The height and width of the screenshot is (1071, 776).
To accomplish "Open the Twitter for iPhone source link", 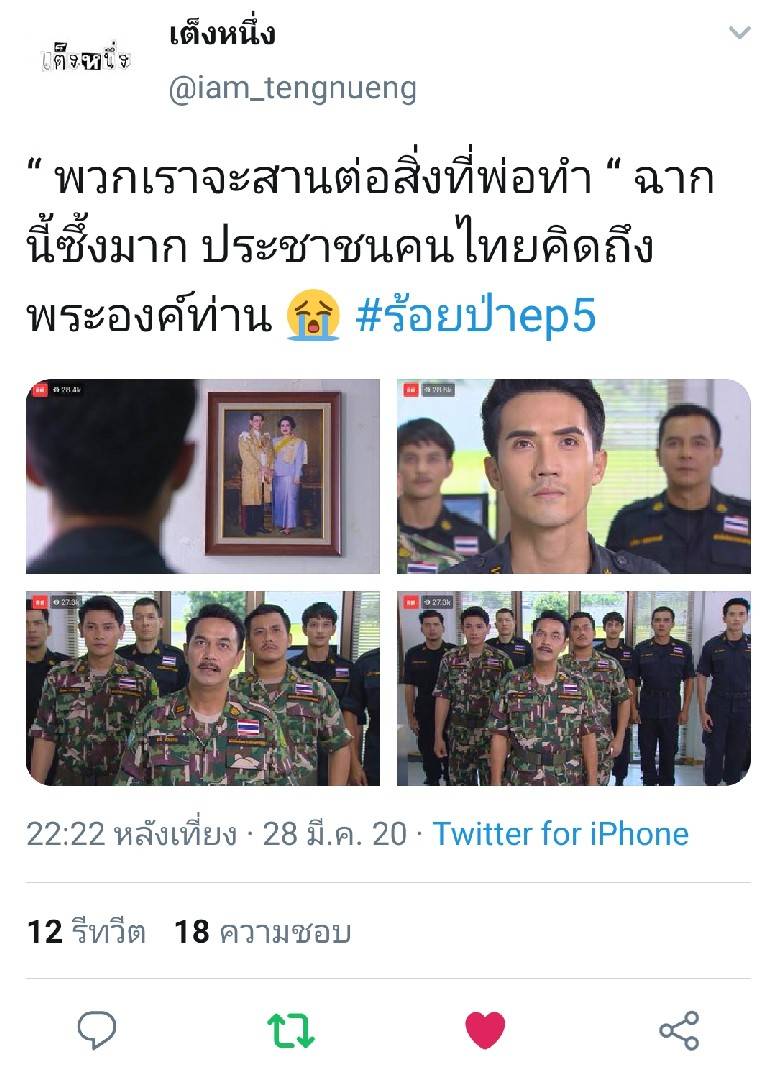I will 561,834.
